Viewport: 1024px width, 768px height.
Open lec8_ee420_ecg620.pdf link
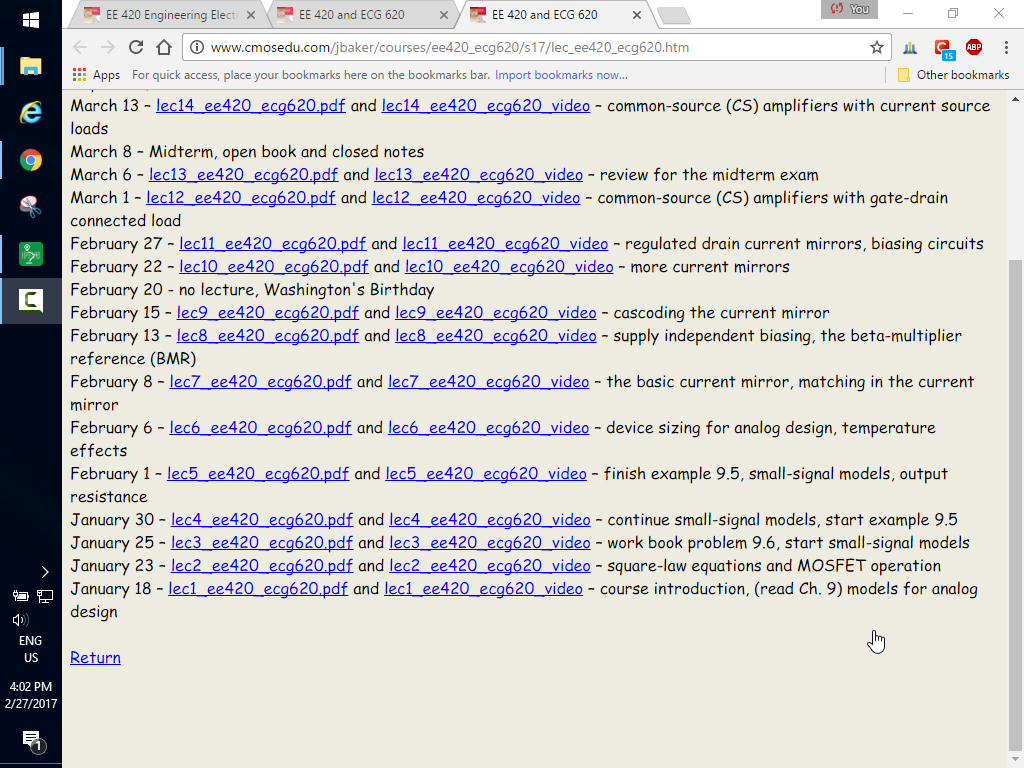tap(268, 336)
